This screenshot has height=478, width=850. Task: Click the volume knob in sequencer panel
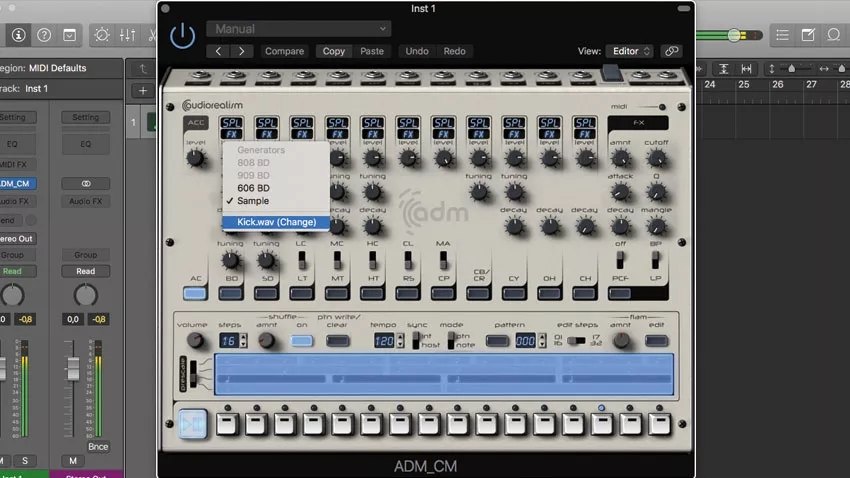tap(195, 340)
